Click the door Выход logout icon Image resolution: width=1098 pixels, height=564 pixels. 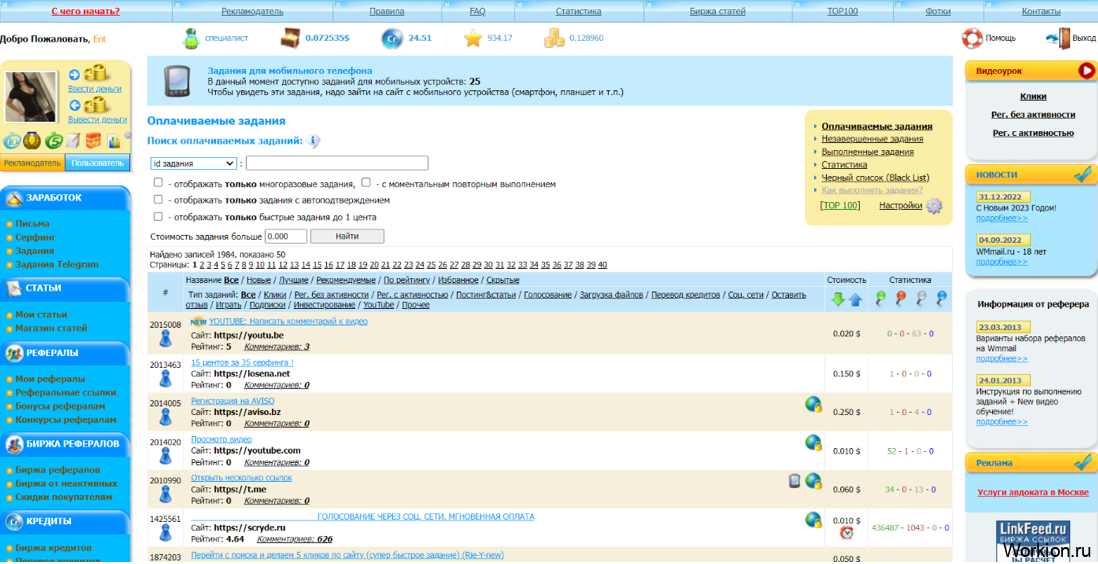1059,38
